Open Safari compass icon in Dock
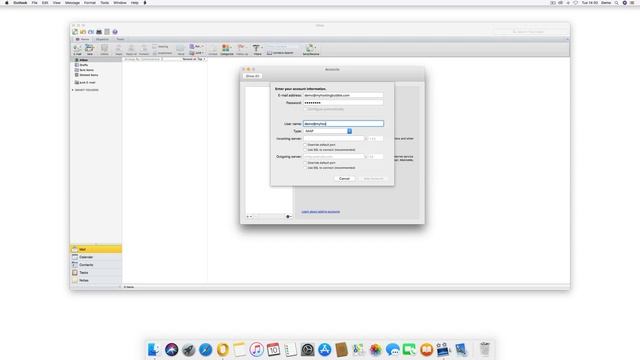 point(205,349)
